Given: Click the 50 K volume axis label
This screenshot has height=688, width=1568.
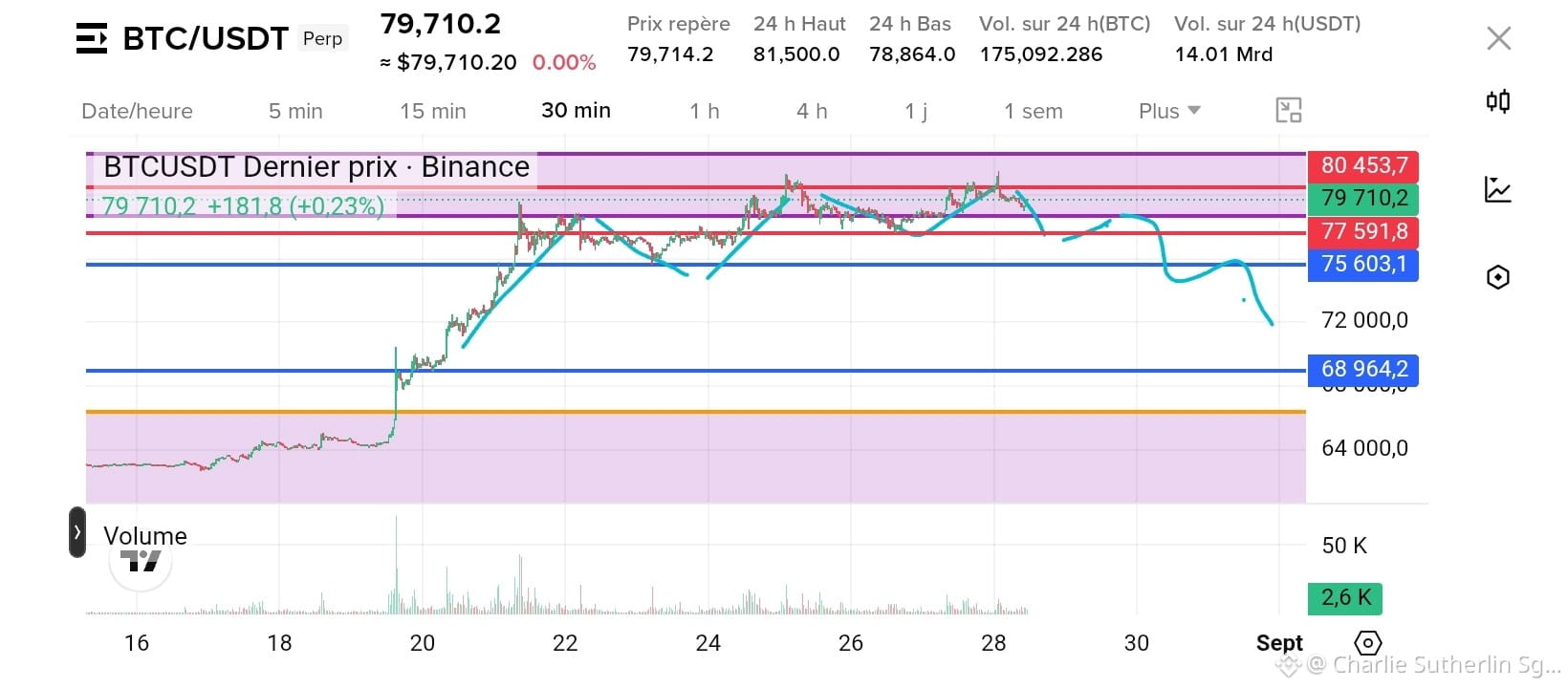Looking at the screenshot, I should (1344, 546).
